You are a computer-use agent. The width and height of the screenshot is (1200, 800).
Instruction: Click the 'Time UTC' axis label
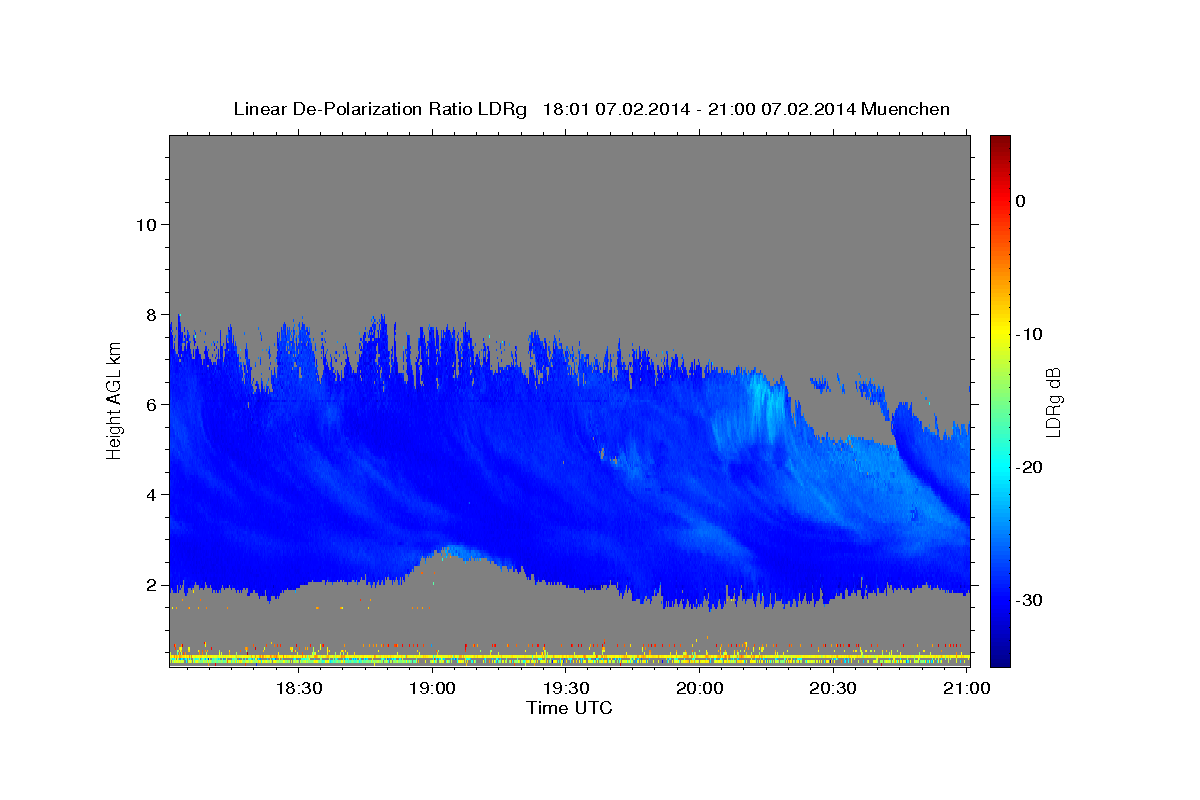[x=569, y=708]
